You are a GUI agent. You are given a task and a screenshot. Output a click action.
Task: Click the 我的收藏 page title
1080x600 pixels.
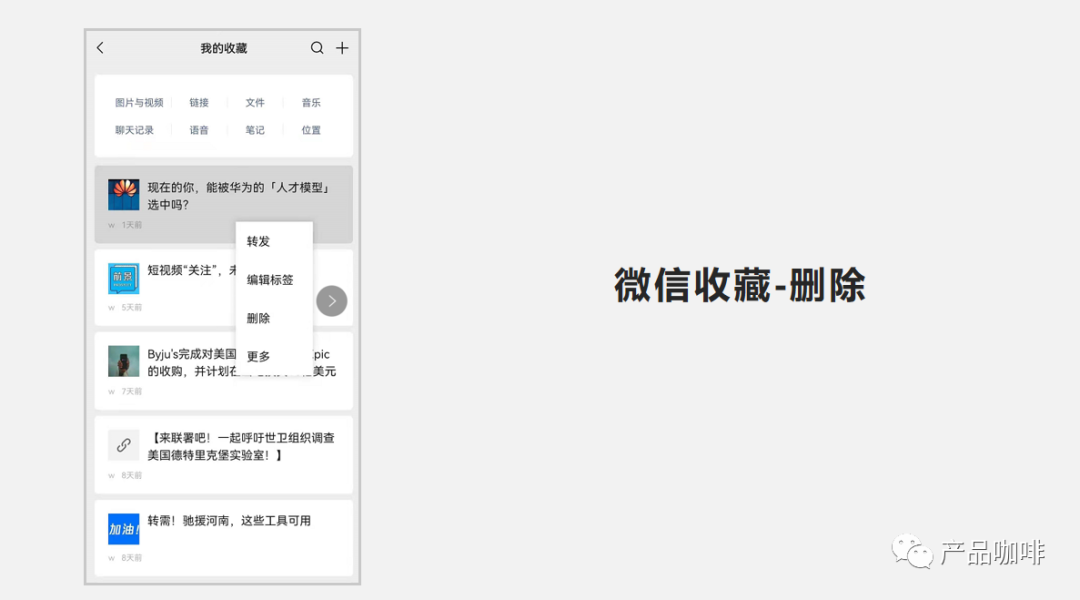(224, 48)
